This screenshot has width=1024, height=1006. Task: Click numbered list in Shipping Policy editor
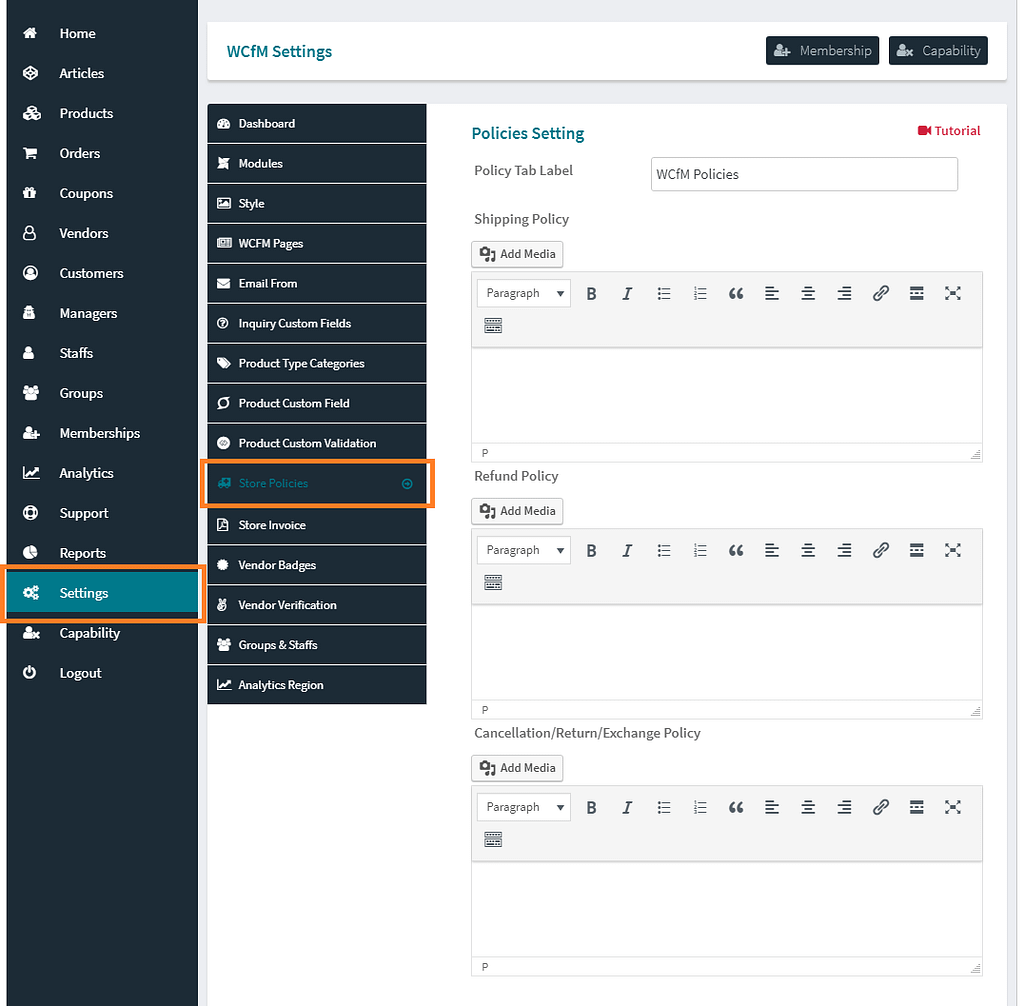[700, 293]
